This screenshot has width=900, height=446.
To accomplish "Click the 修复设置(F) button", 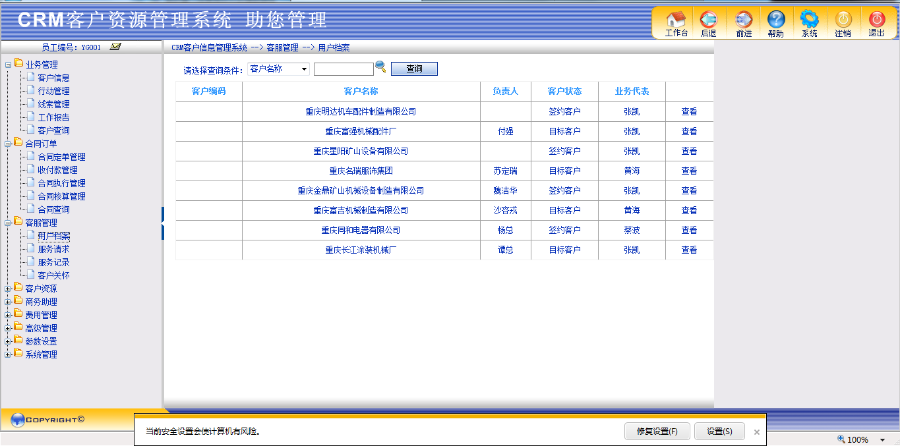I will pos(656,431).
